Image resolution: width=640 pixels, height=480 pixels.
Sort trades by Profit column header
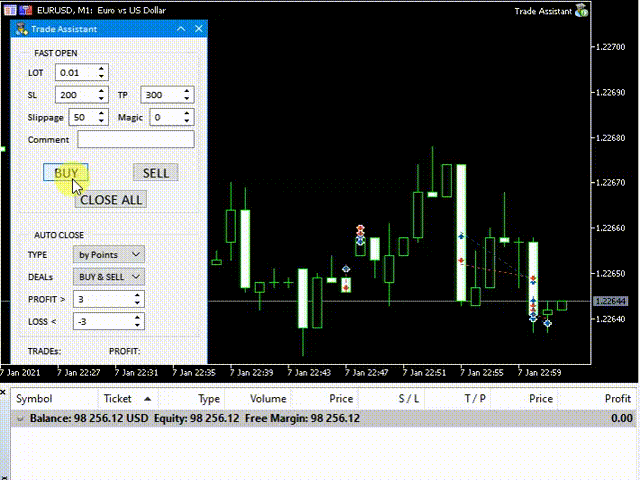coord(617,398)
